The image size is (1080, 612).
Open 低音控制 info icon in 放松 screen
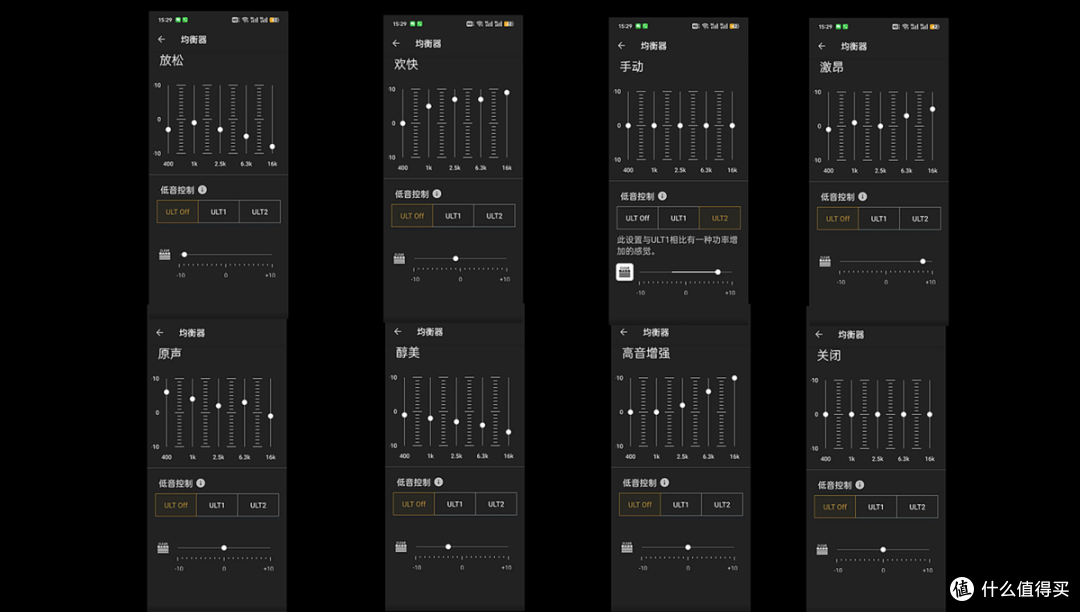(202, 190)
